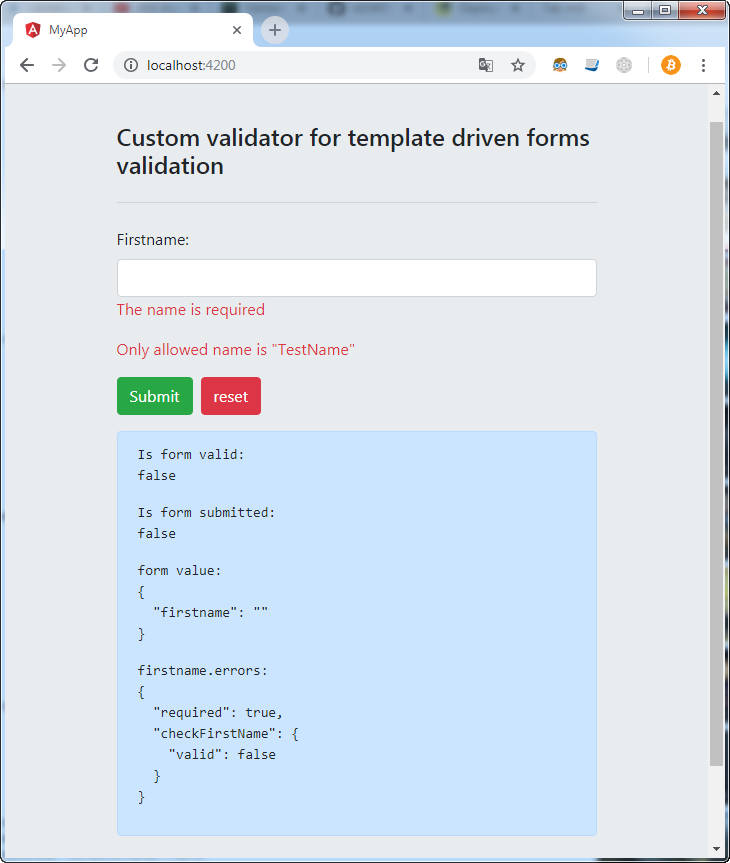Reload the localhost:4200 page

pyautogui.click(x=91, y=65)
